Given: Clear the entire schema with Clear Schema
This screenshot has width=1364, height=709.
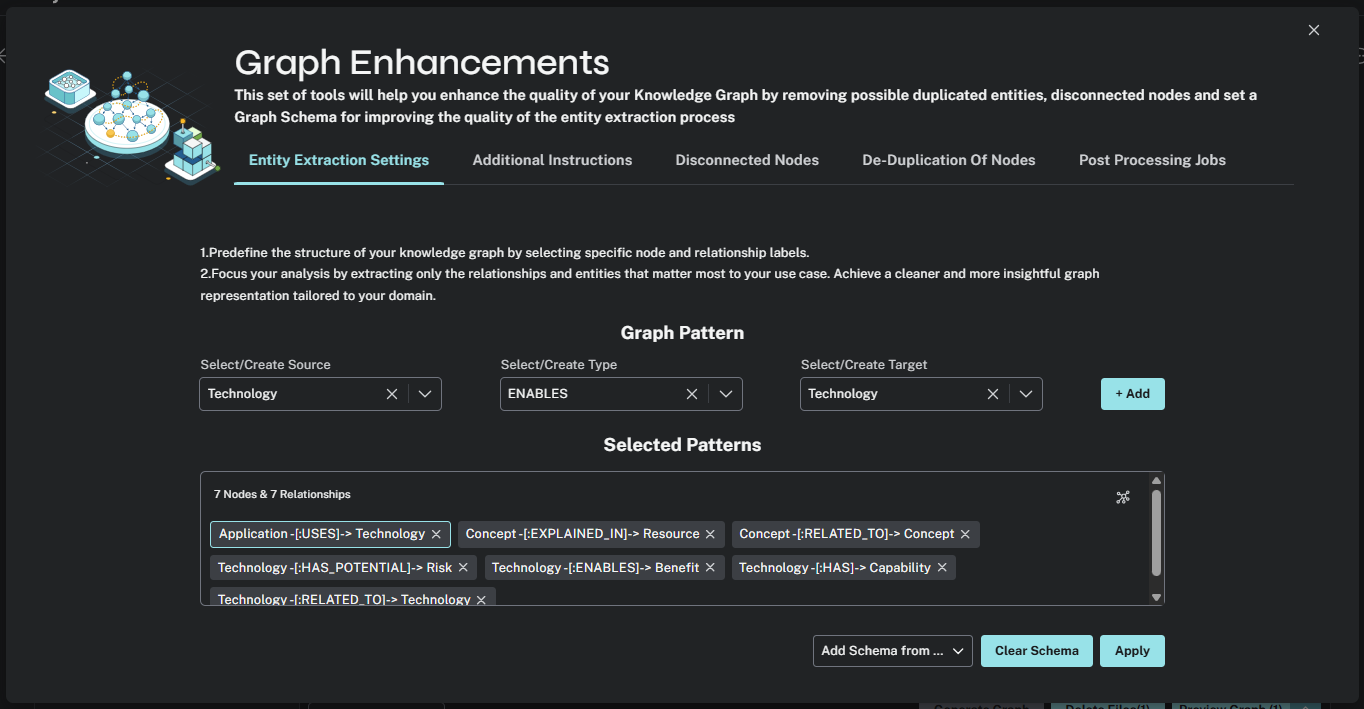Looking at the screenshot, I should click(1036, 650).
